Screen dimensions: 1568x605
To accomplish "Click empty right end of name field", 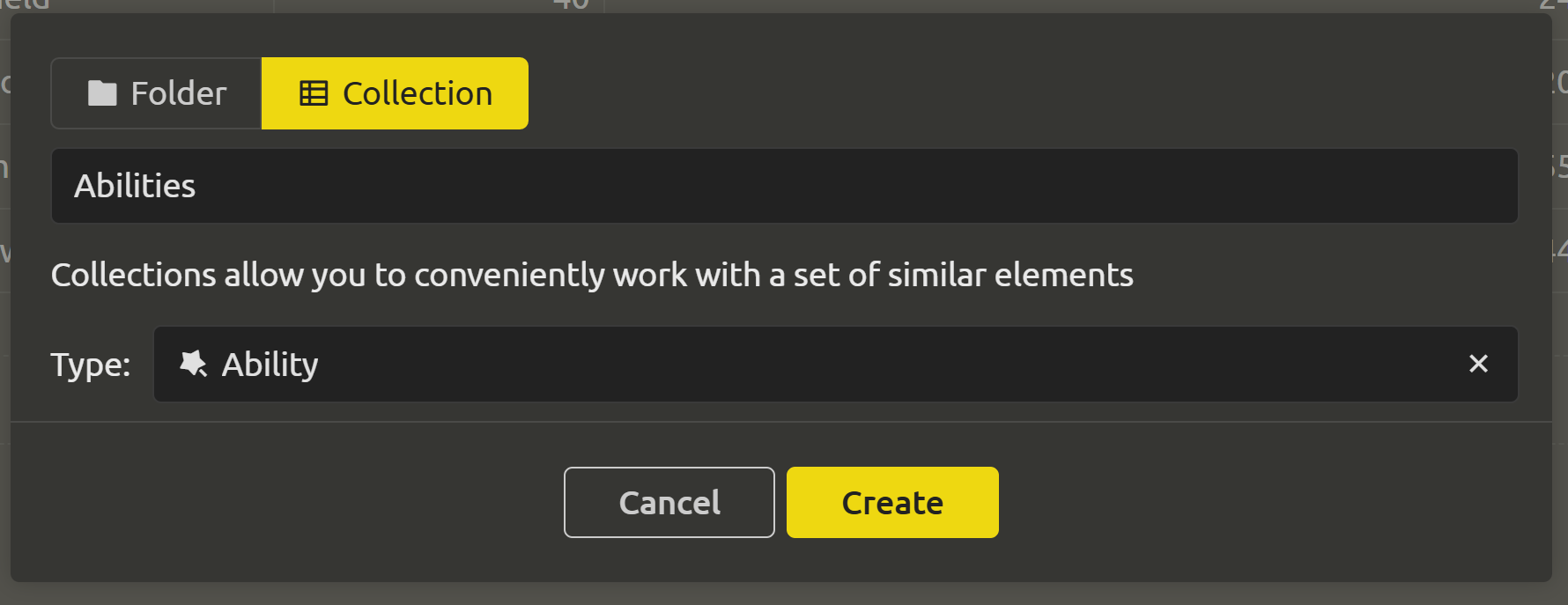I will 1321,186.
